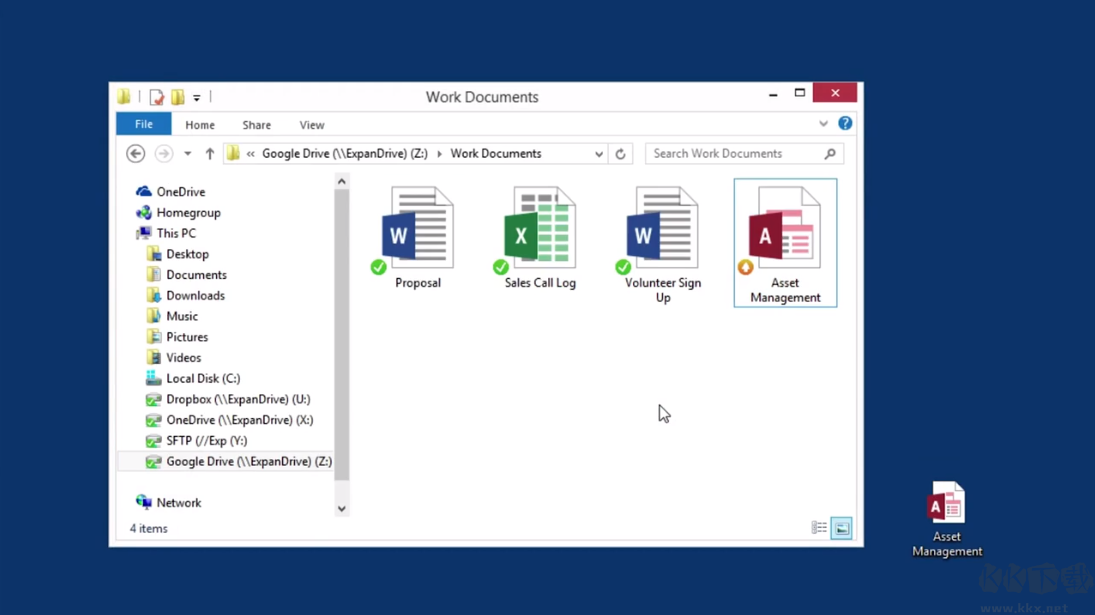Select Dropbox (\\ExpanDrive) (U:) drive
Image resolution: width=1095 pixels, height=615 pixels.
pyautogui.click(x=228, y=399)
